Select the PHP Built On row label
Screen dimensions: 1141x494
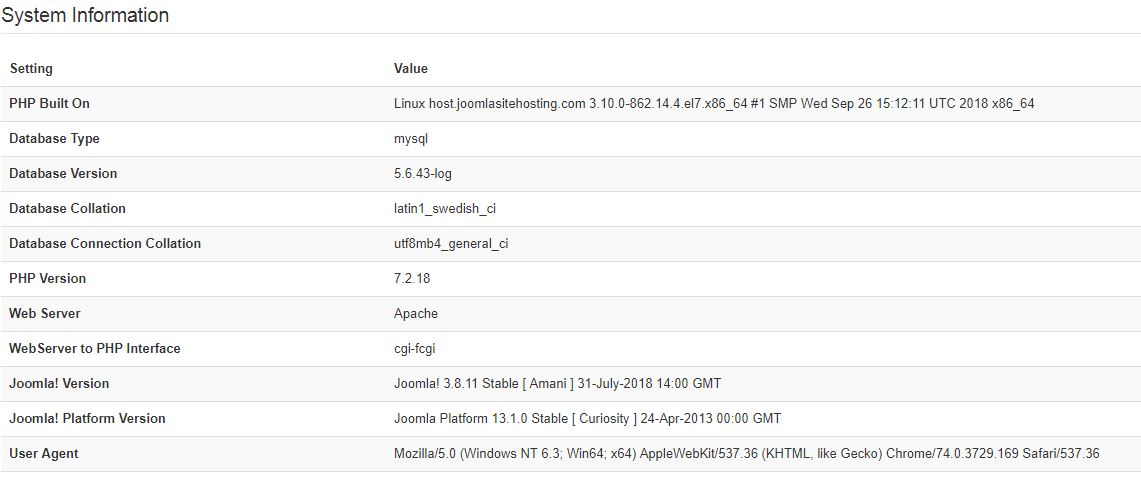[49, 103]
